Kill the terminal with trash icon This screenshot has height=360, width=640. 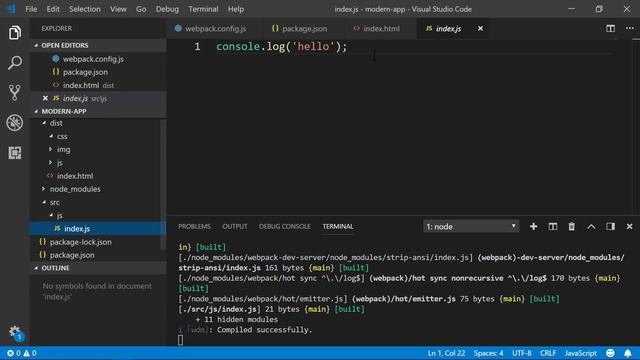point(571,227)
